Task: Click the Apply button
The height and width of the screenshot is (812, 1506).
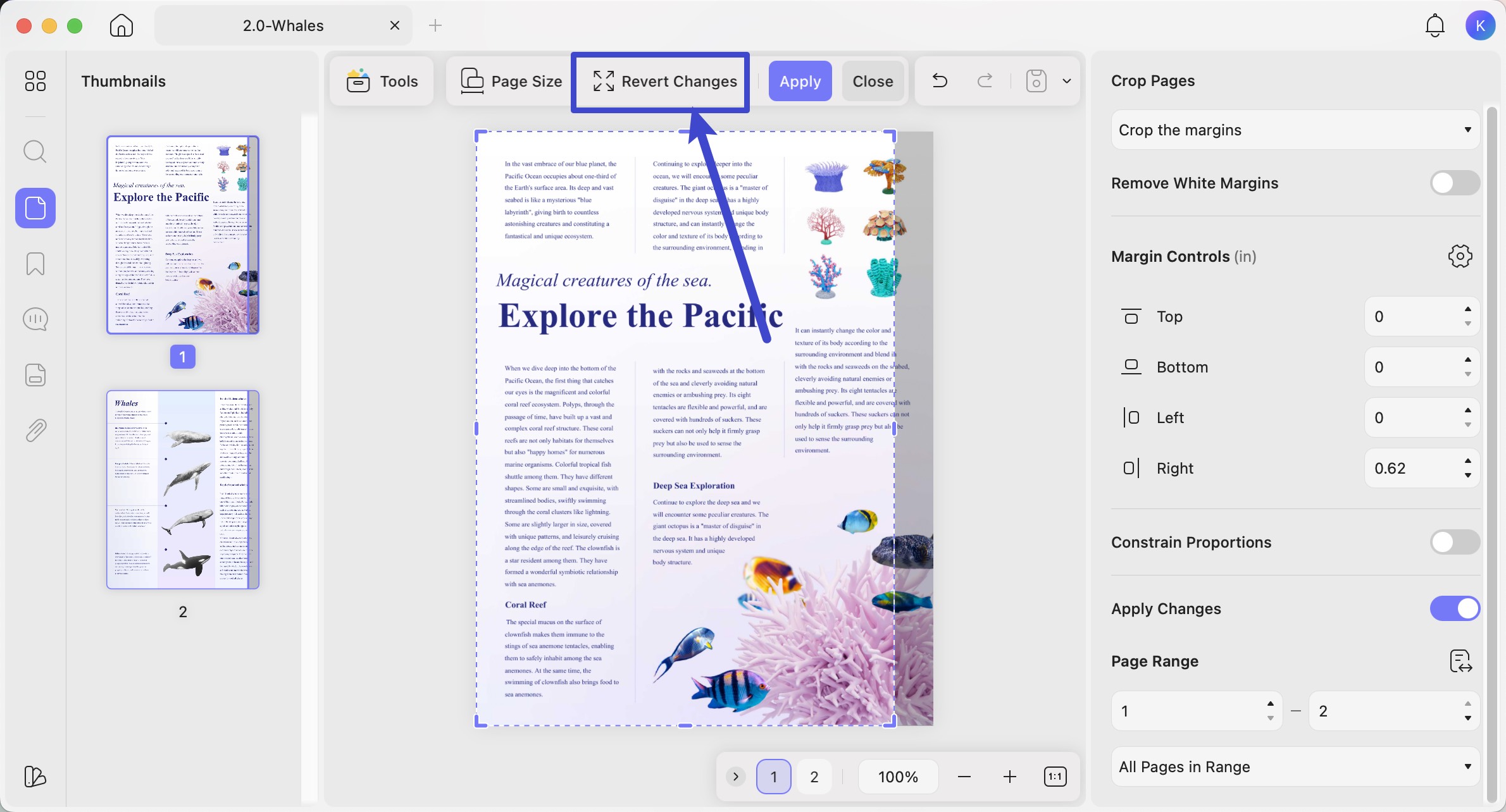Action: coord(800,81)
